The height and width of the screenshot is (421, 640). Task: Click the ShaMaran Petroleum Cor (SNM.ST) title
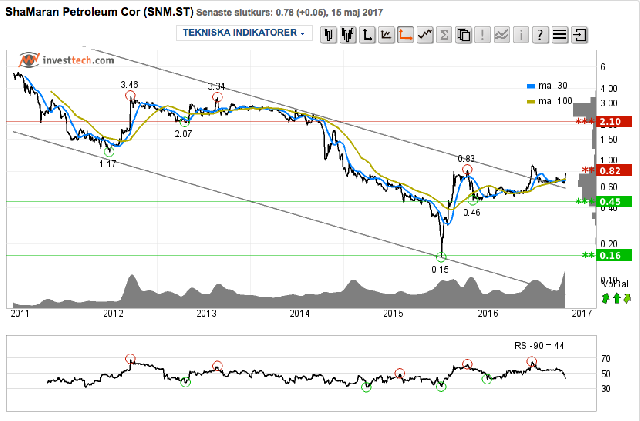99,12
